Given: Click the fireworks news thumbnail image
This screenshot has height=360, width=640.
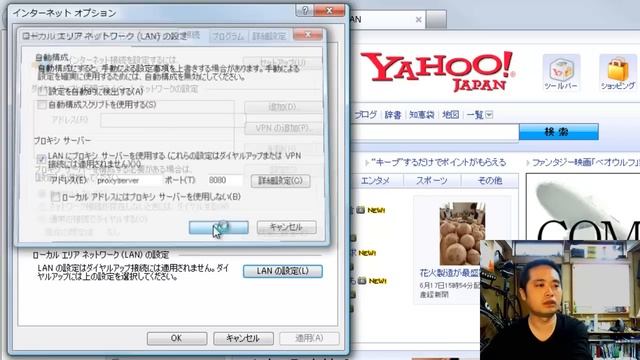Looking at the screenshot, I should tap(462, 233).
